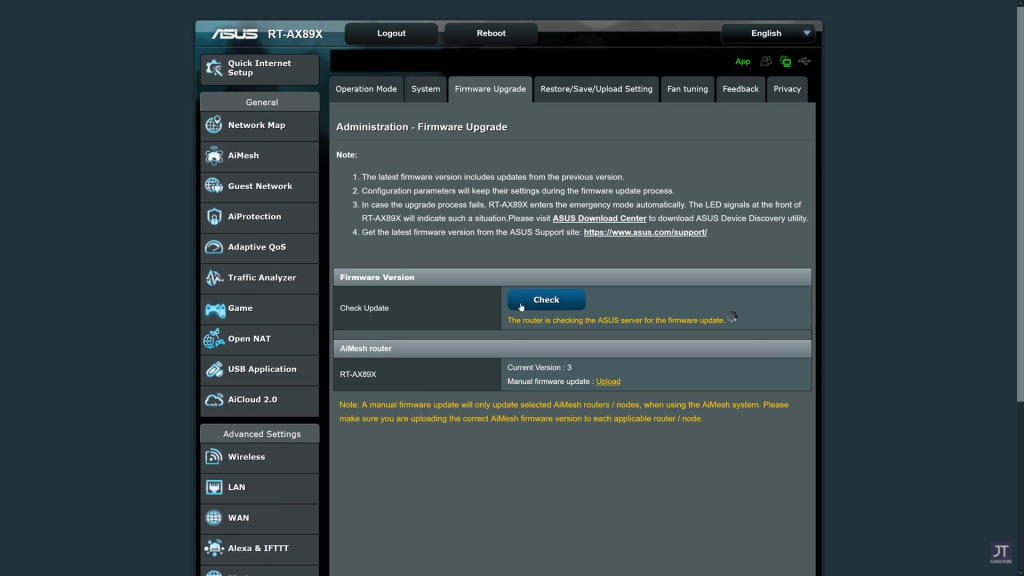Open the Open NAT icon

point(214,339)
